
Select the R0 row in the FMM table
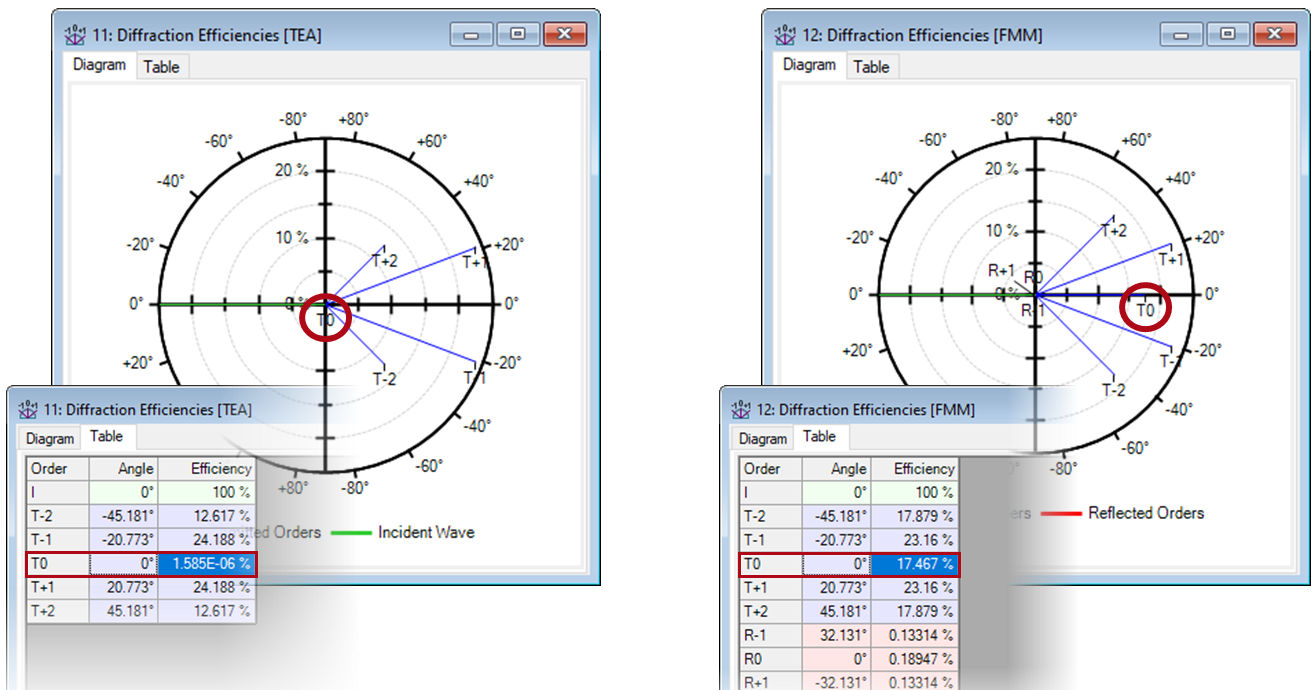tap(850, 659)
